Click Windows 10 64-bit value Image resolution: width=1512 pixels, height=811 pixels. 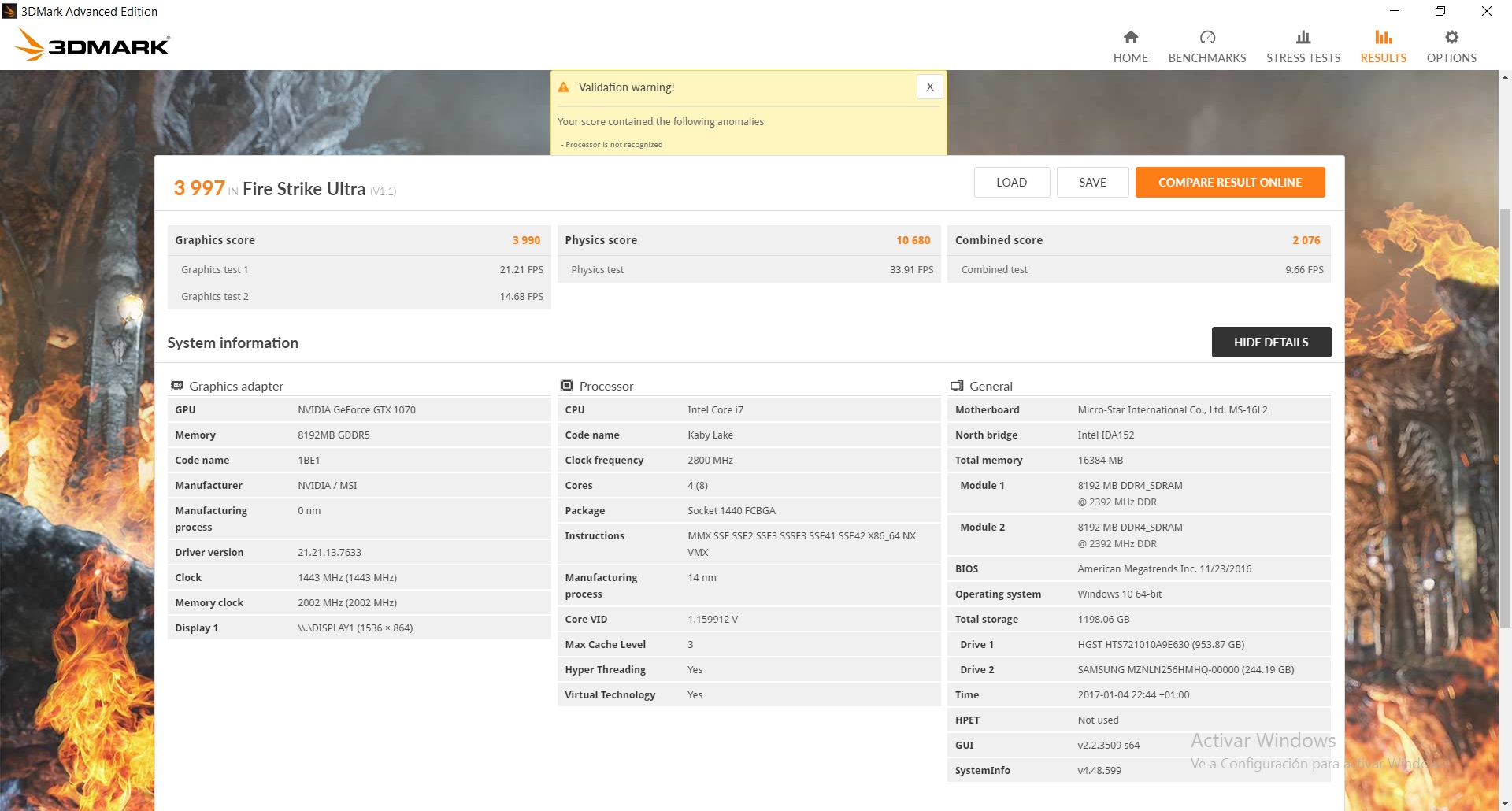point(1120,594)
